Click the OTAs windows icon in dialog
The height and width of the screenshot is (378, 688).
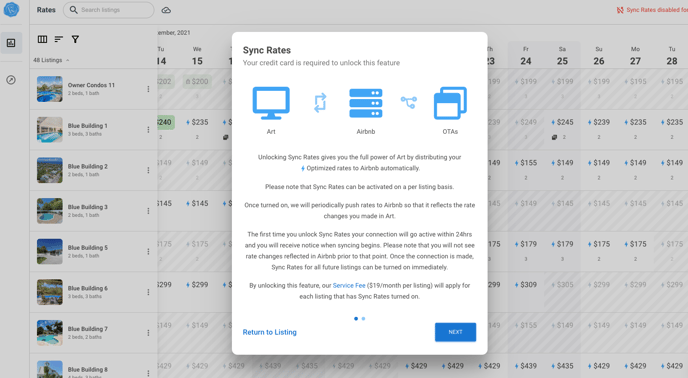[x=450, y=103]
